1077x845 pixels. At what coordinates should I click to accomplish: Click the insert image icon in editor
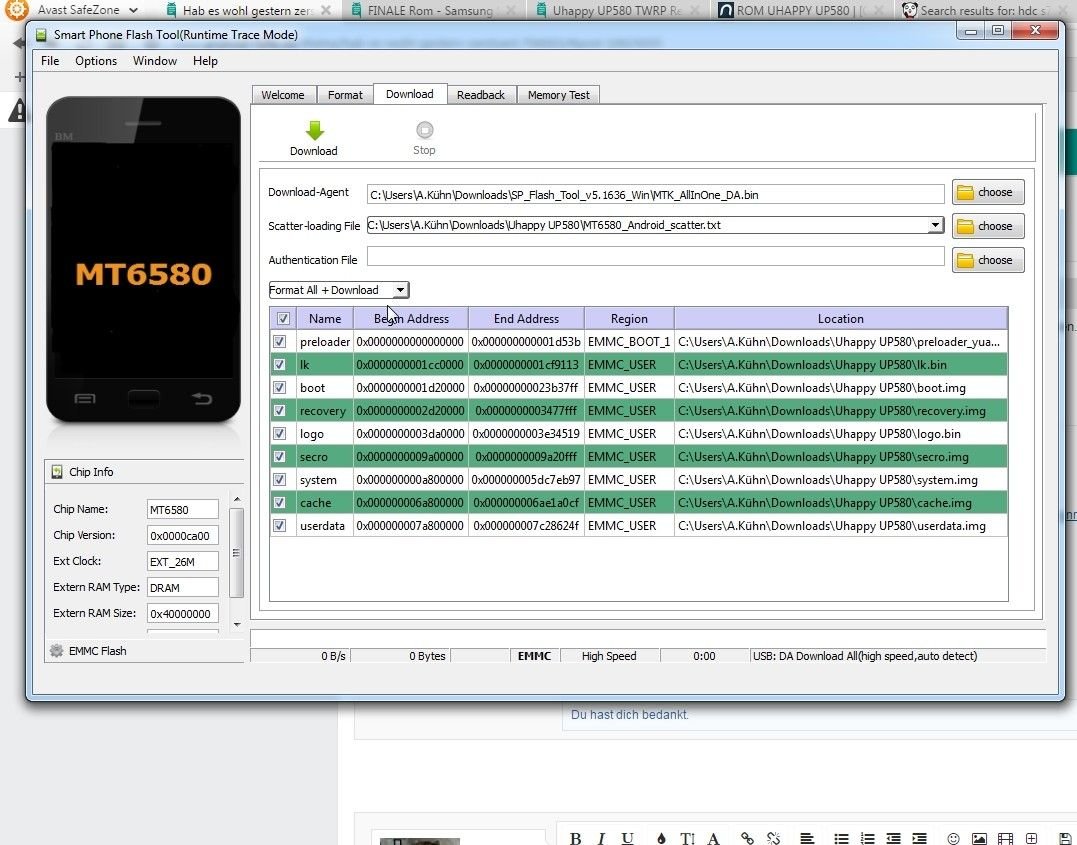point(979,838)
